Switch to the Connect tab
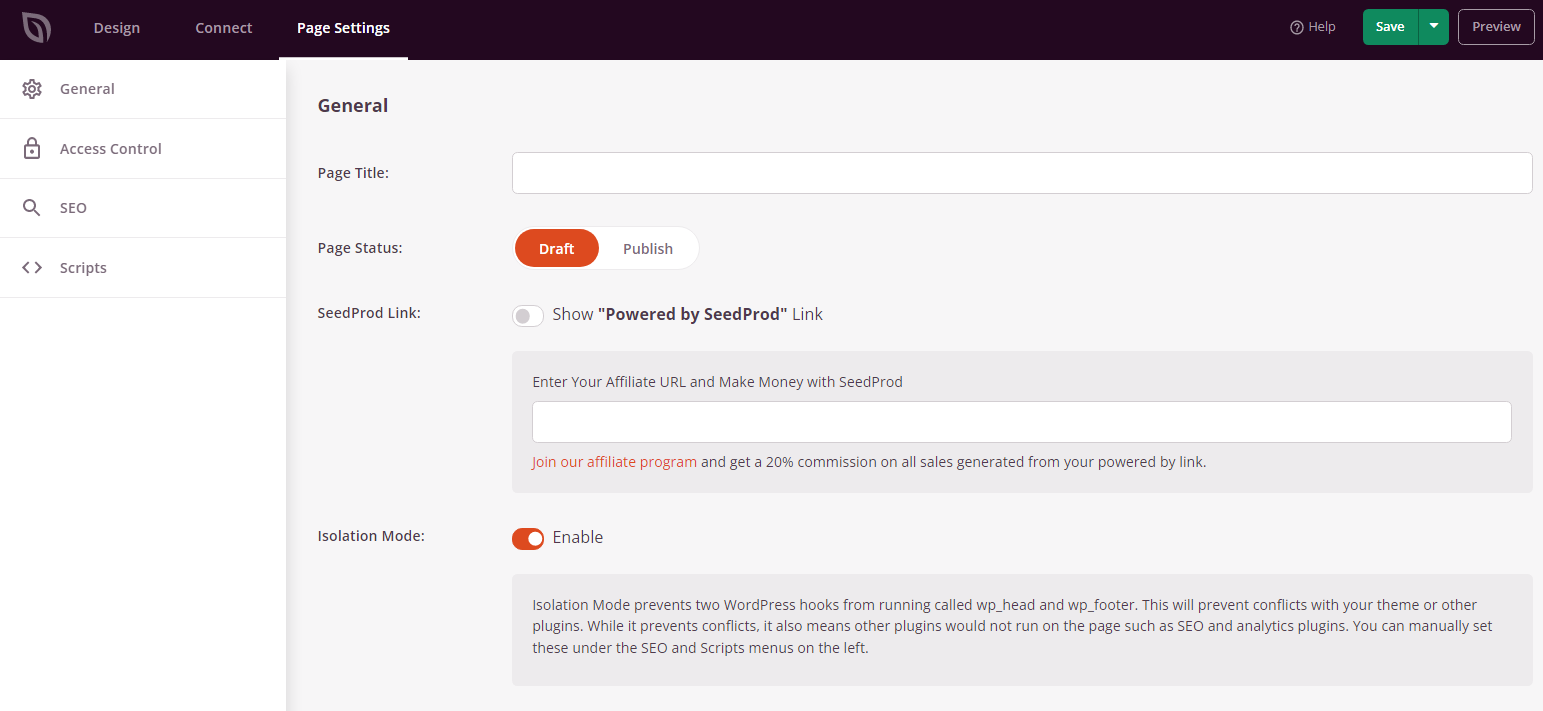Screen dimensions: 1543x711 click(223, 28)
